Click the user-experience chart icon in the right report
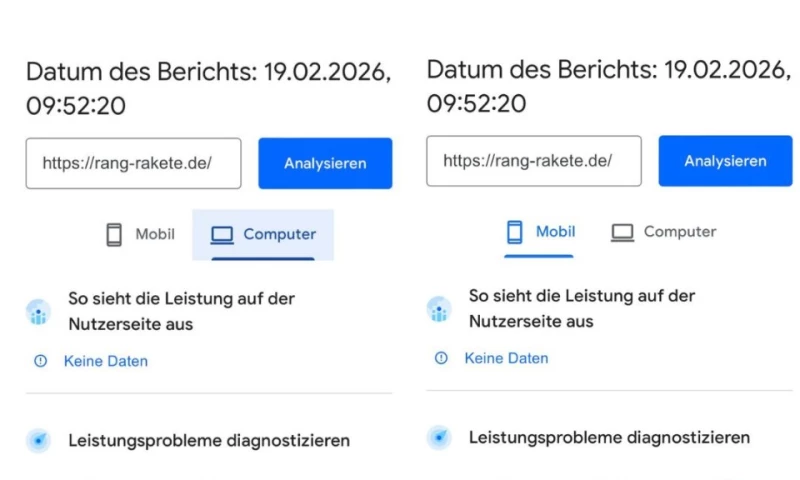The image size is (800, 480). click(439, 308)
